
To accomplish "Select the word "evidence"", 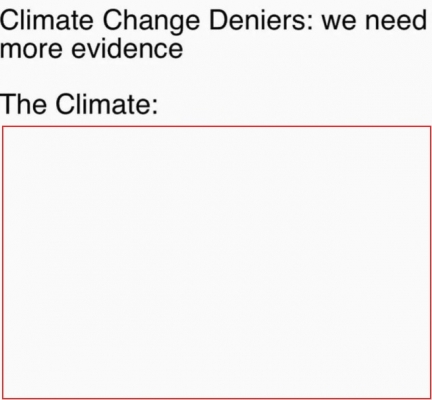I will pos(127,49).
